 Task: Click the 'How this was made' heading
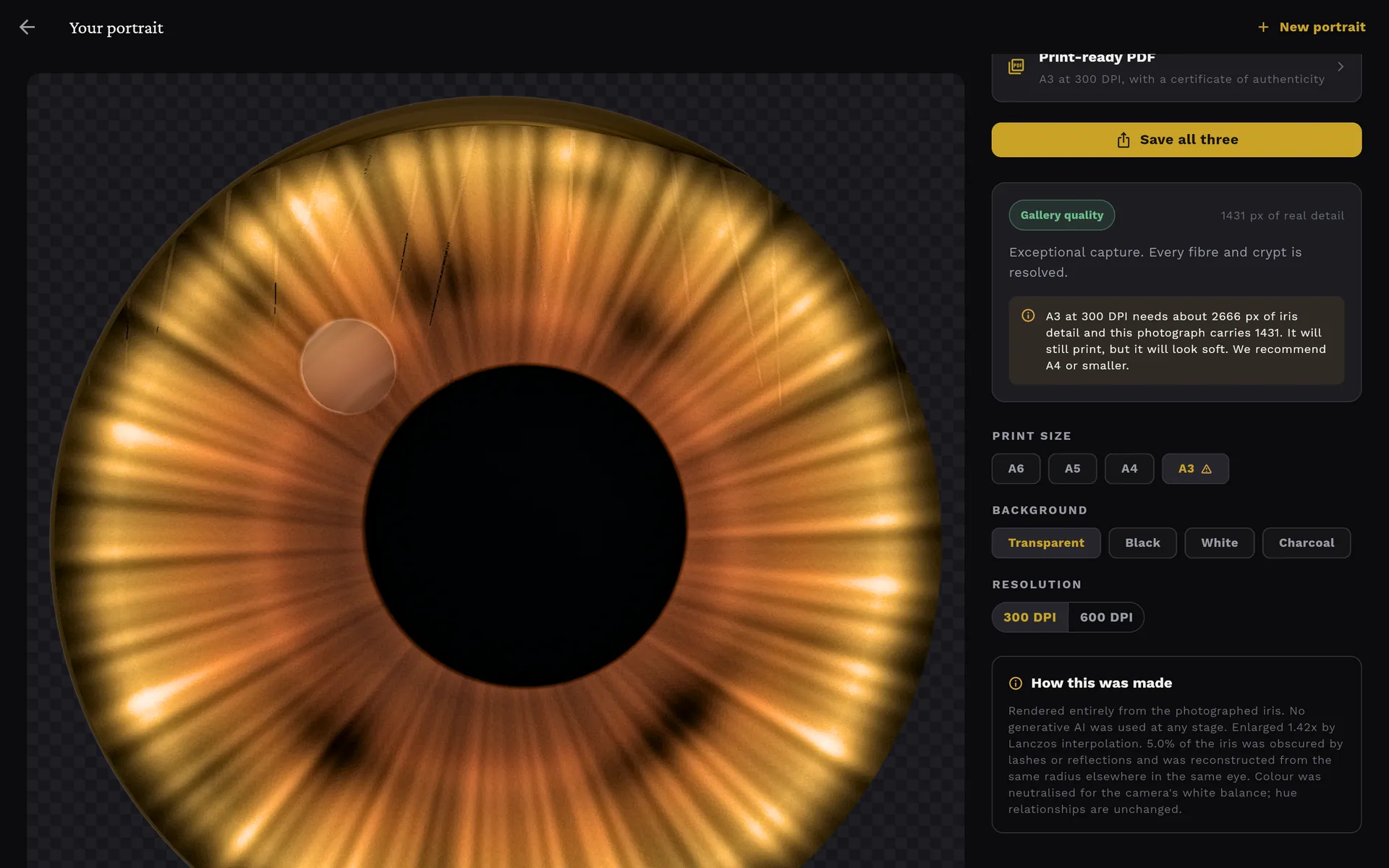pos(1101,683)
